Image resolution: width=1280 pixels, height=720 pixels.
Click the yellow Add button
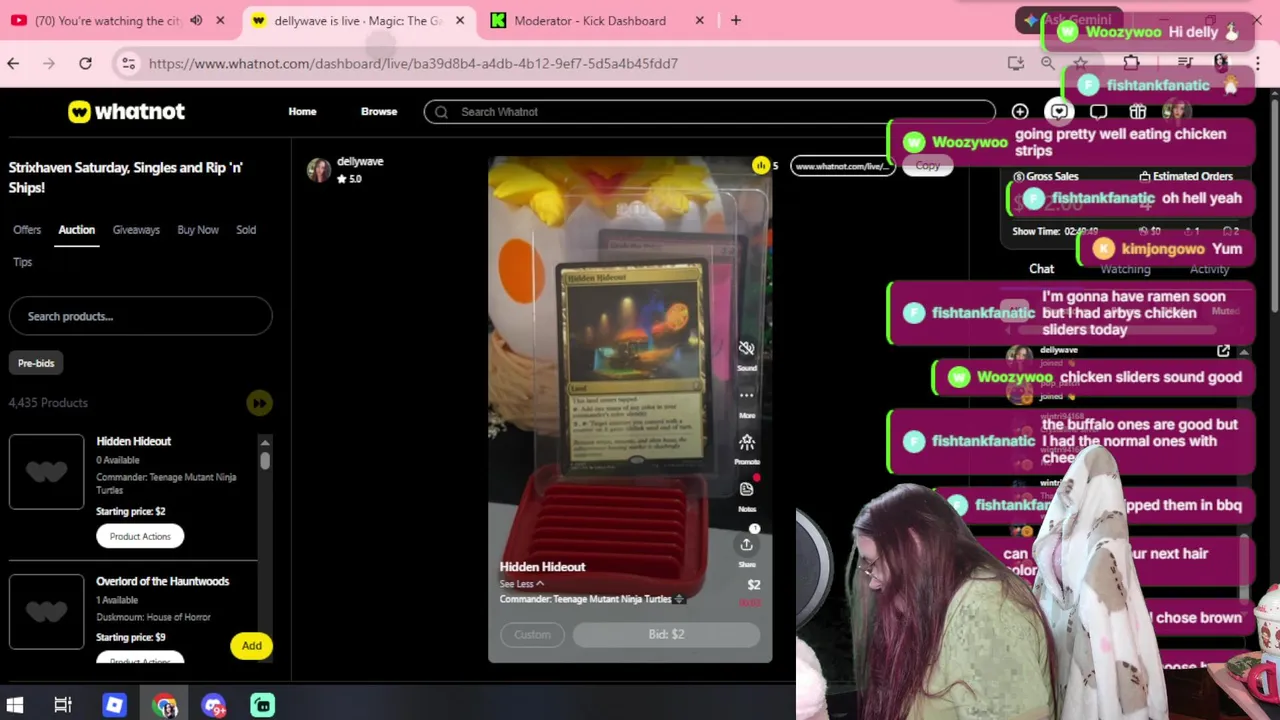coord(251,646)
